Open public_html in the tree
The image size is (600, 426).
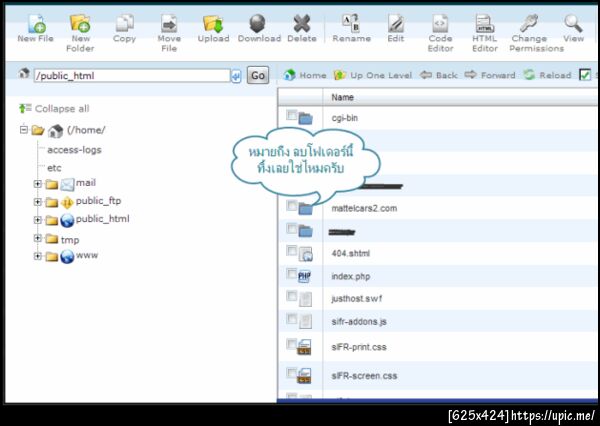pyautogui.click(x=103, y=219)
